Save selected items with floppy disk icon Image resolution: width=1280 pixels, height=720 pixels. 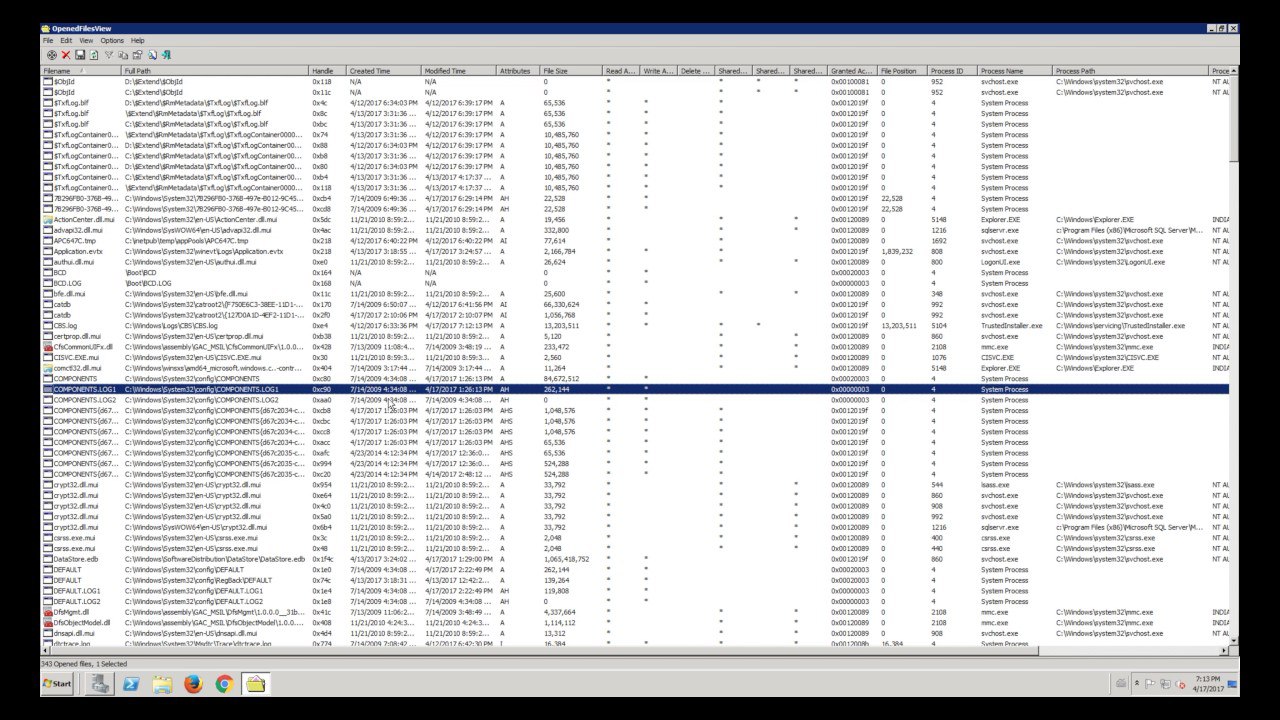(x=80, y=55)
